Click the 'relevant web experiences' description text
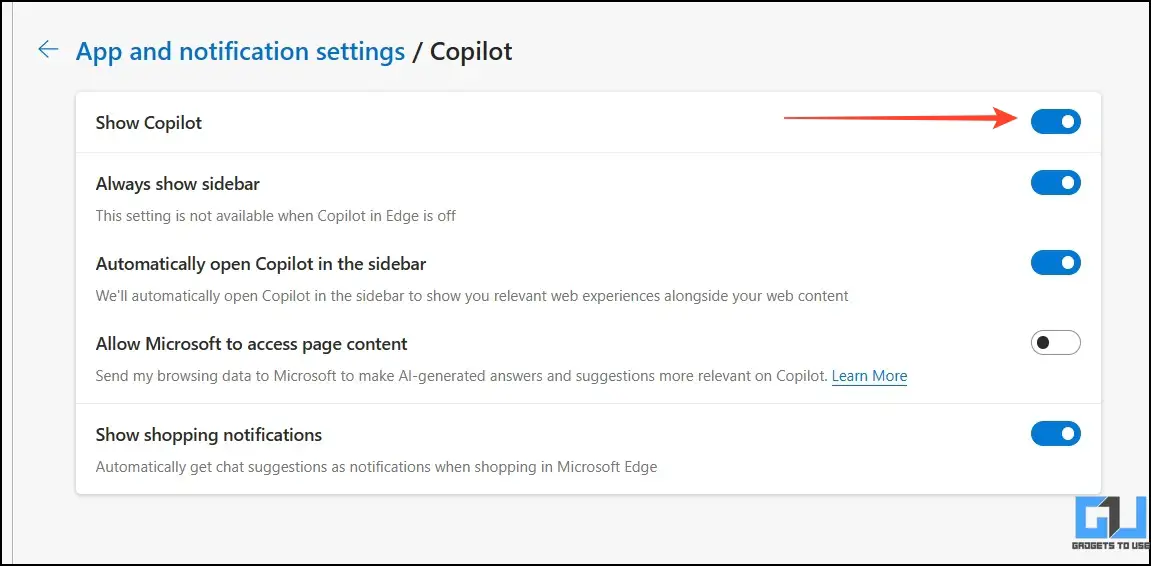The image size is (1151, 566). tap(472, 297)
